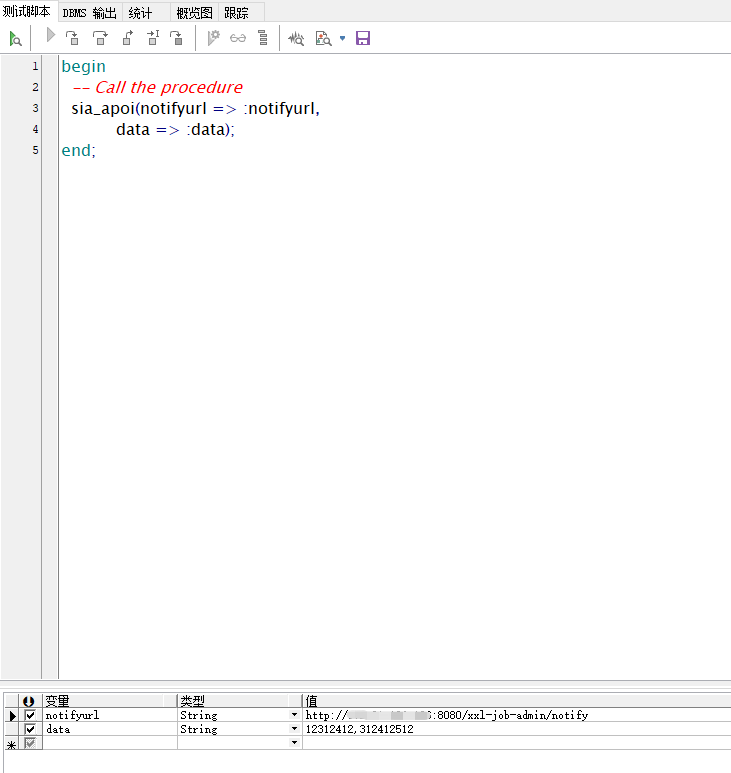Open the dropdown arrow beside the report icon
Viewport: 731px width, 773px height.
pos(343,38)
